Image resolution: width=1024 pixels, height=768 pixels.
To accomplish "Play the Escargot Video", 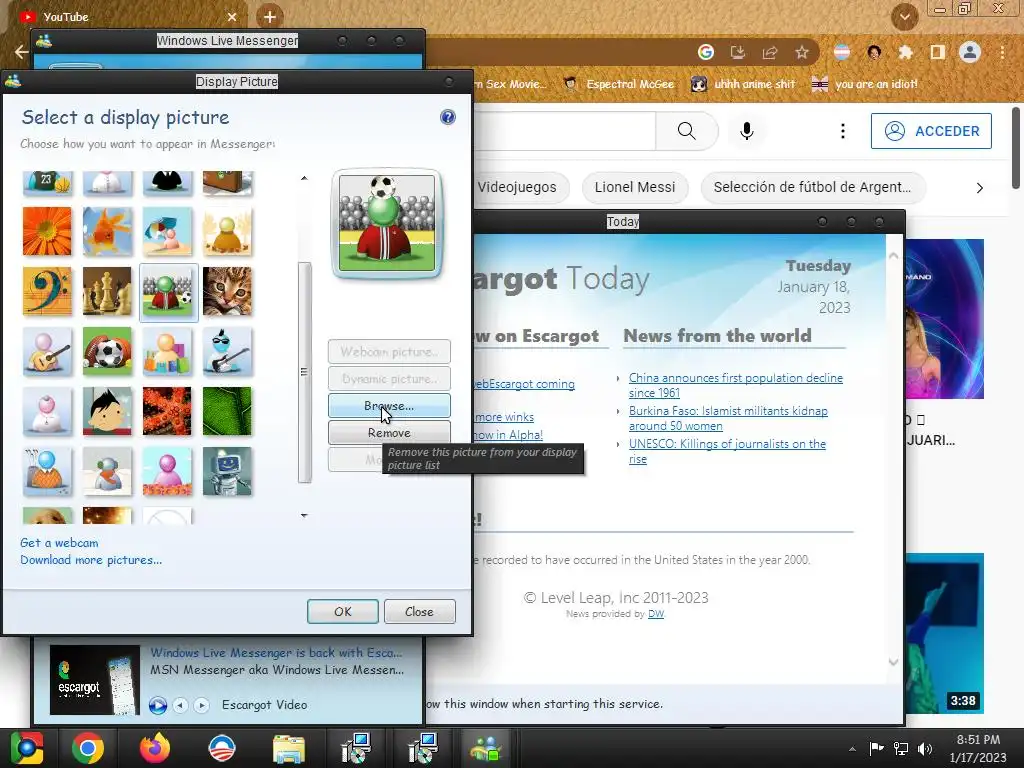I will [157, 705].
